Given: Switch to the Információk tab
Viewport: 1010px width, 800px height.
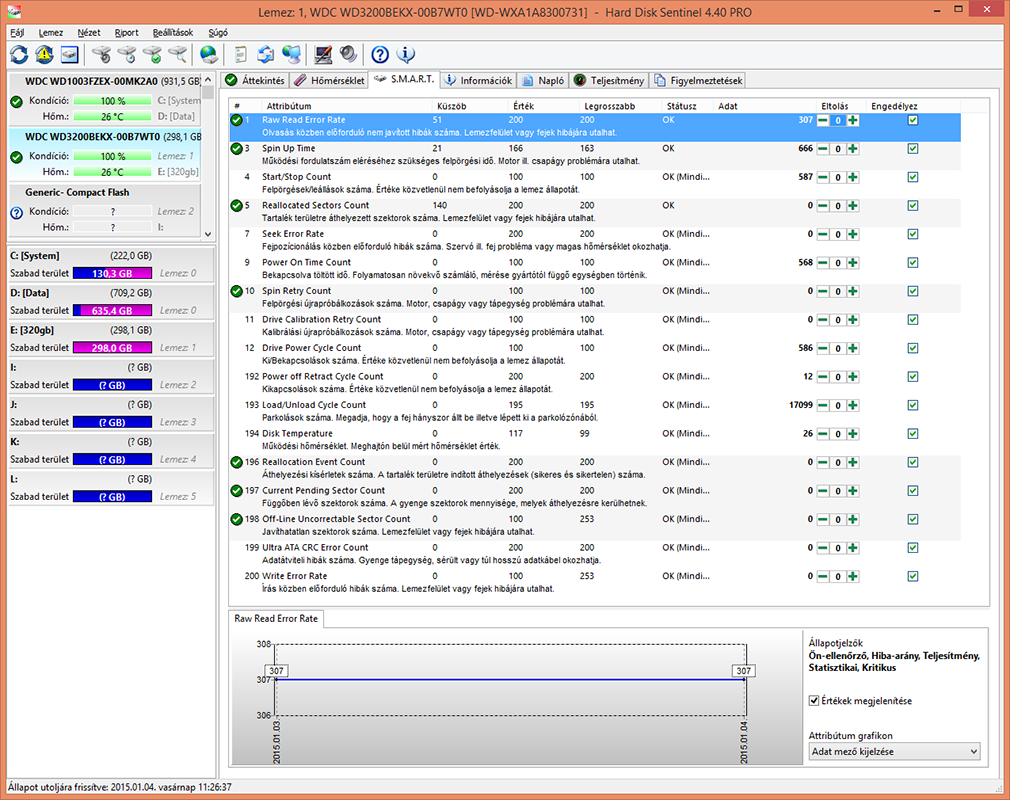Looking at the screenshot, I should click(479, 81).
